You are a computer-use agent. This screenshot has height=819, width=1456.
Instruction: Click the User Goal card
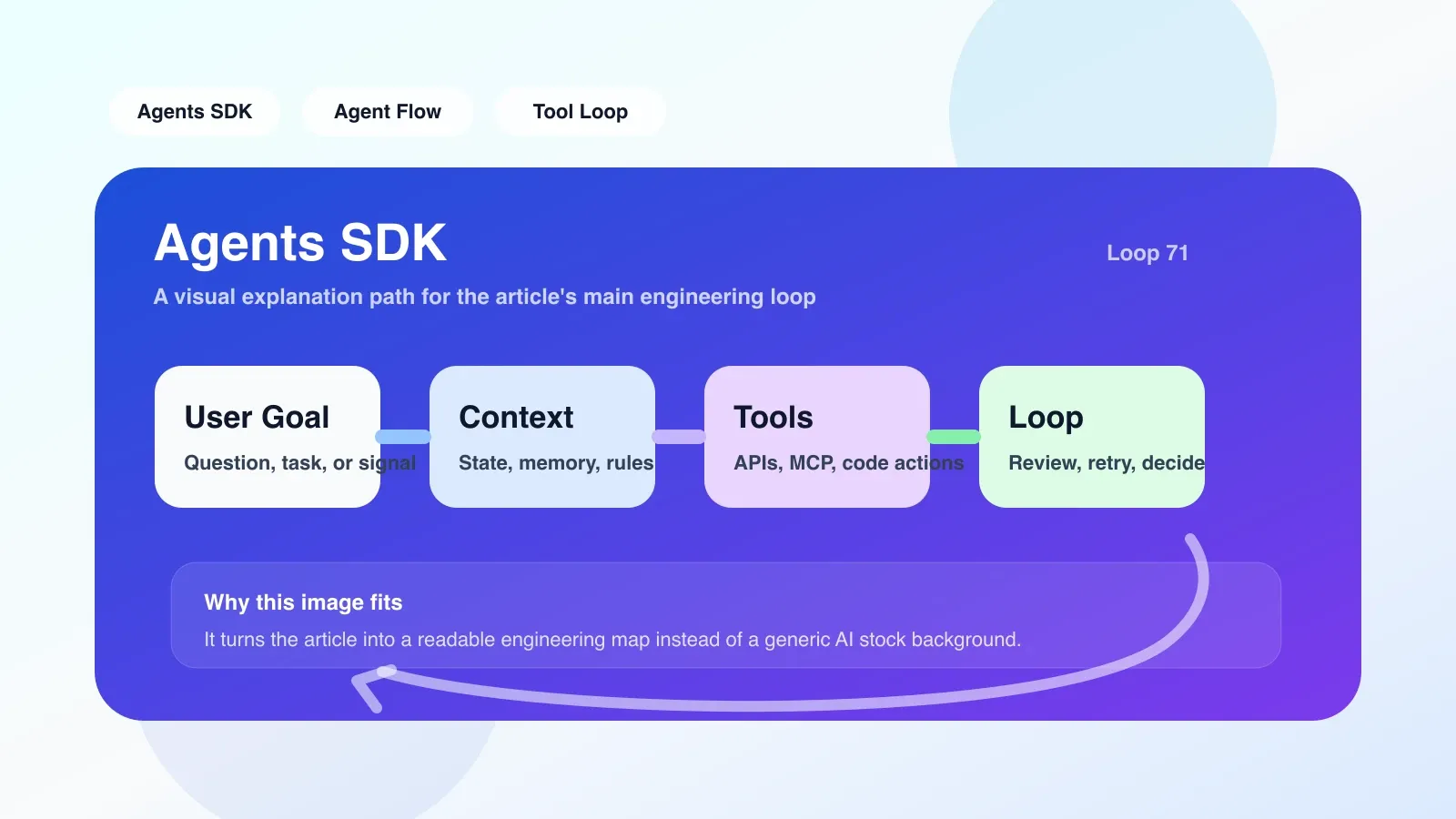click(268, 437)
